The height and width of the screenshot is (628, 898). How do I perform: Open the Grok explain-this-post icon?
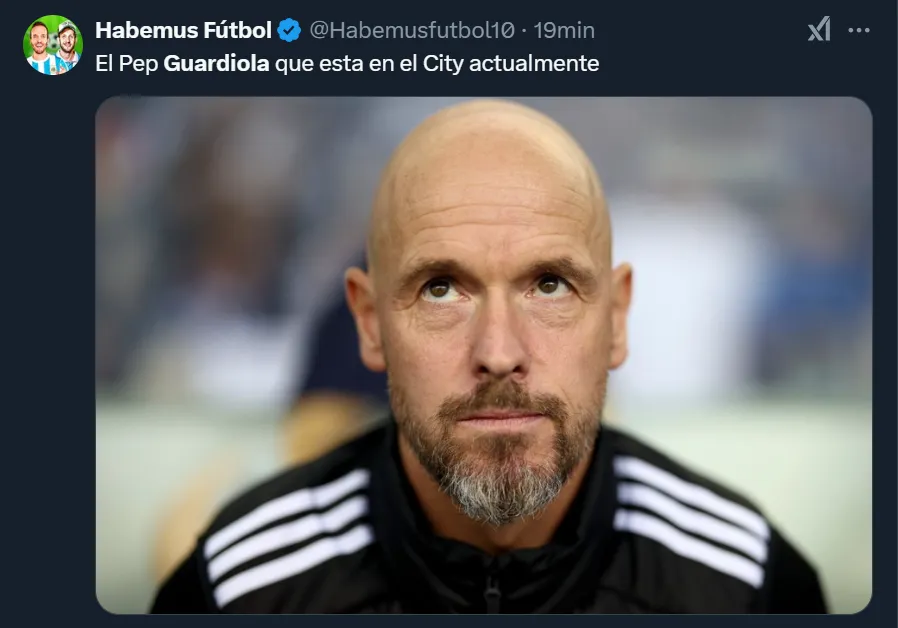[819, 30]
